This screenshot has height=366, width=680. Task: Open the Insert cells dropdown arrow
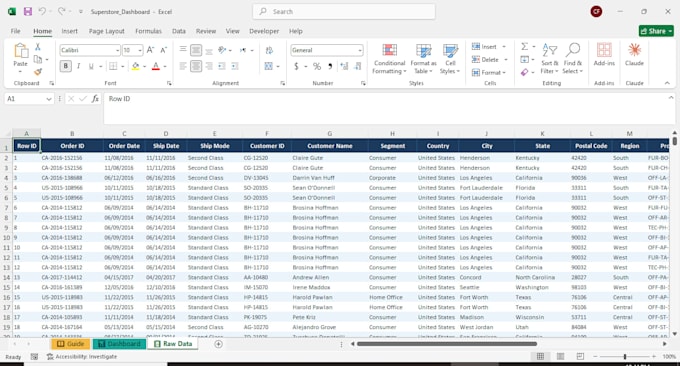(504, 46)
